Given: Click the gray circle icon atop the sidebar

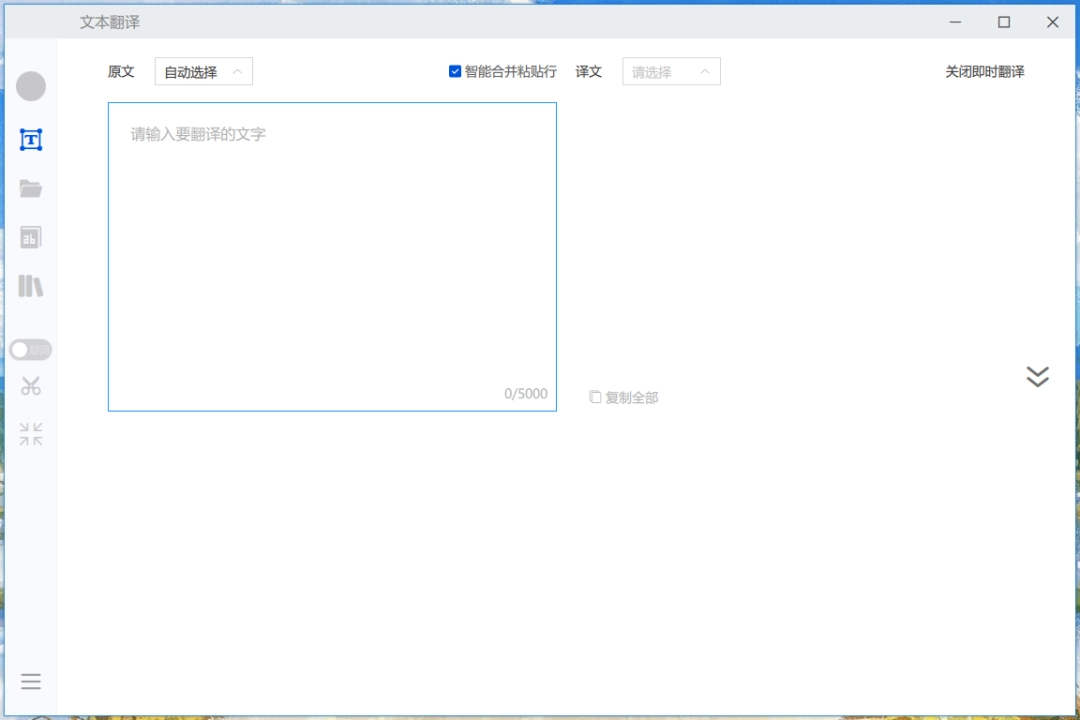Looking at the screenshot, I should (x=31, y=86).
